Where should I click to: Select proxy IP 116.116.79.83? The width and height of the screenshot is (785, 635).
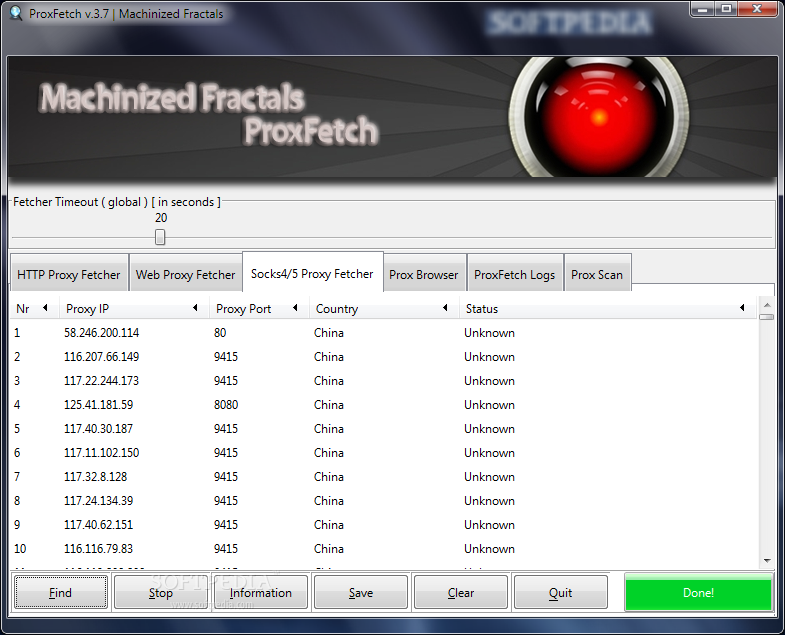(99, 549)
